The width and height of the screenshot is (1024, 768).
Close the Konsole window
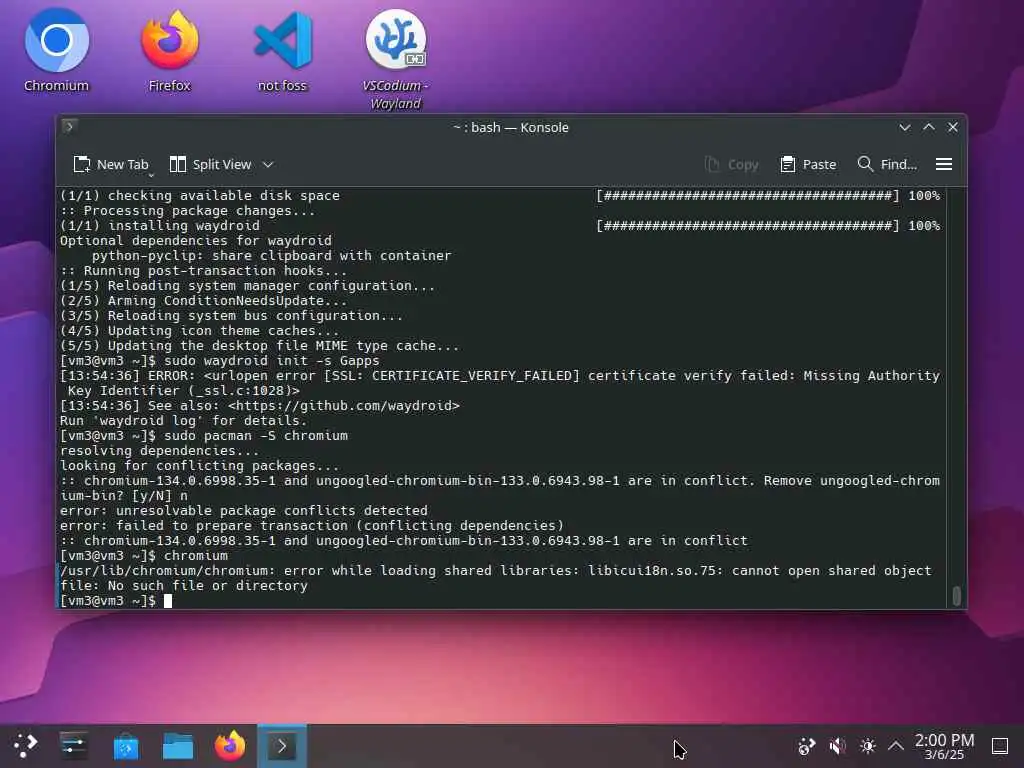[x=953, y=127]
